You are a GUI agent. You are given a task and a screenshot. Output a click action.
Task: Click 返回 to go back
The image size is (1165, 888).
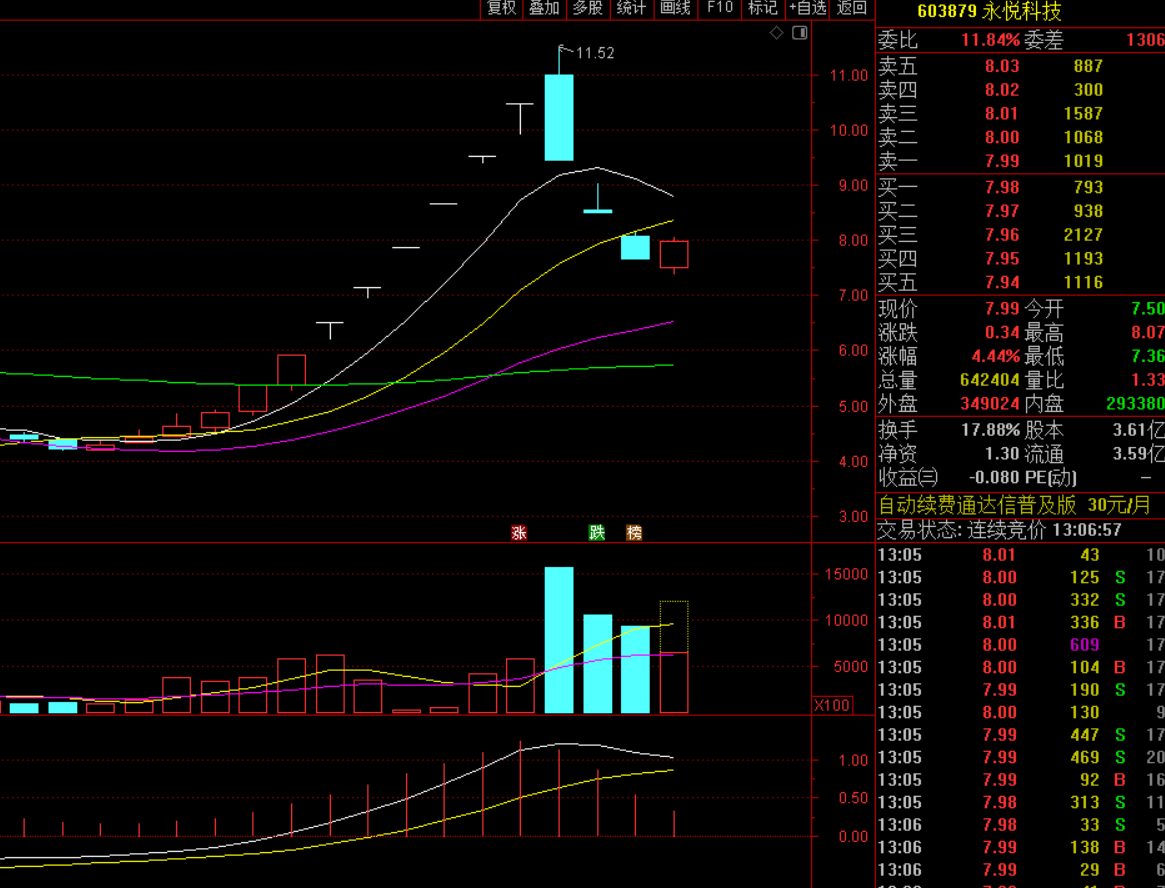pos(851,8)
